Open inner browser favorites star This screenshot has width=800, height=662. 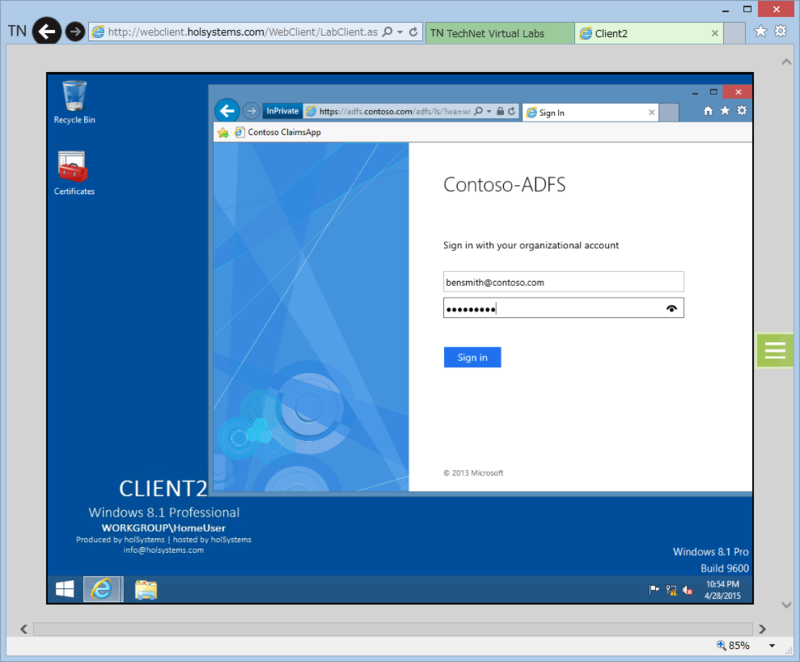pos(724,111)
